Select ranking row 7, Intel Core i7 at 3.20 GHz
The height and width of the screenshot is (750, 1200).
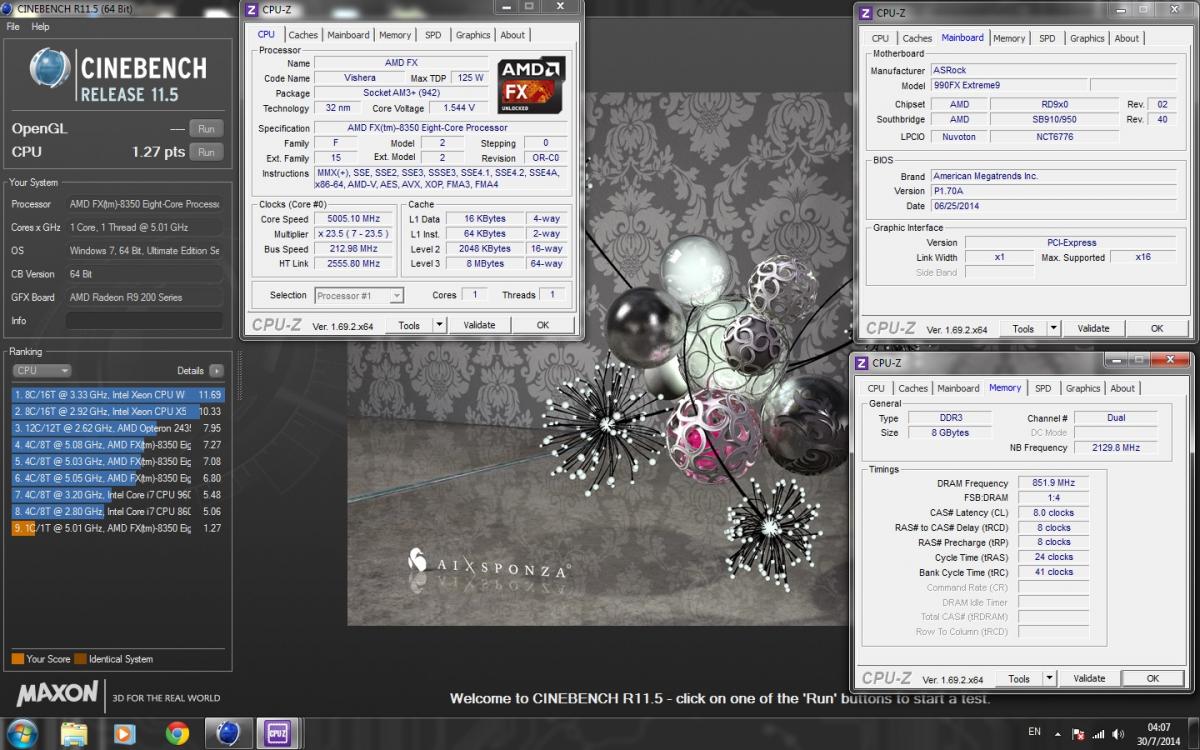pos(118,495)
